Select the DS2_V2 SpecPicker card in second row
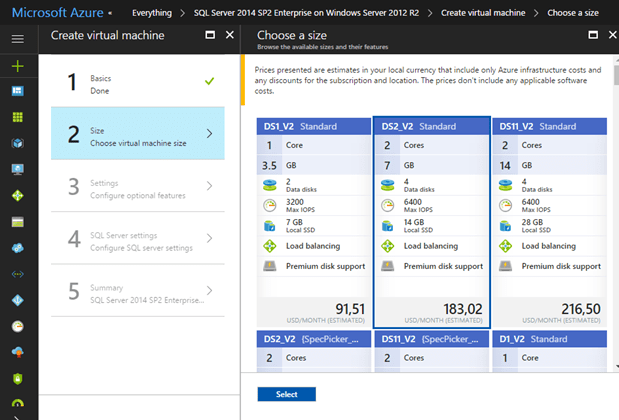Viewport: 619px width, 420px height. pyautogui.click(x=314, y=351)
